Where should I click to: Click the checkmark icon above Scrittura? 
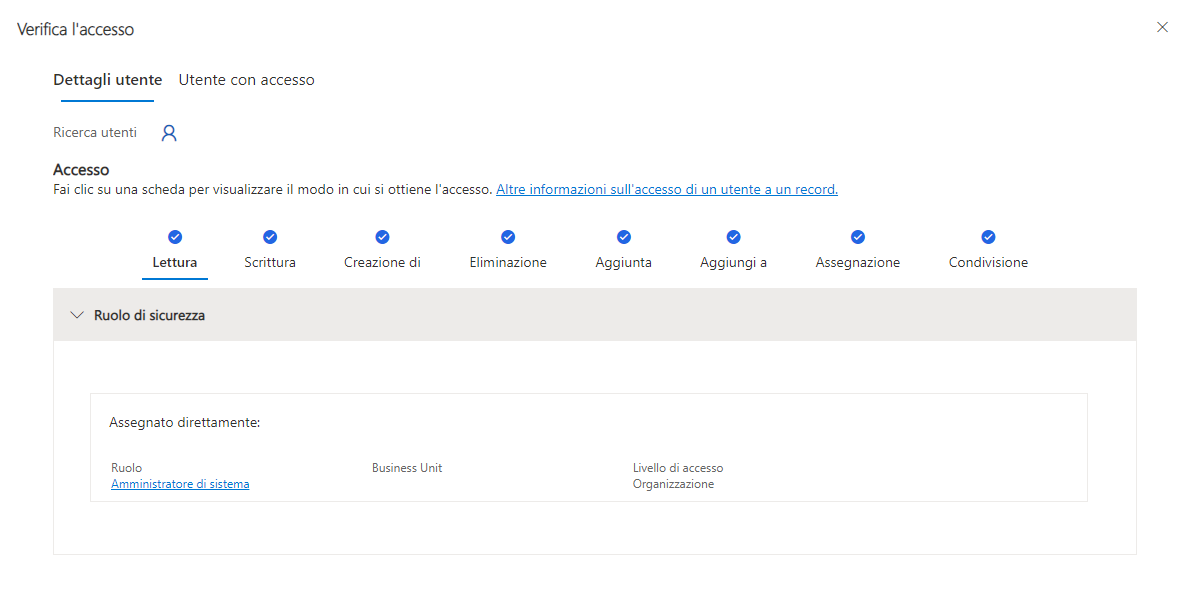(x=270, y=237)
